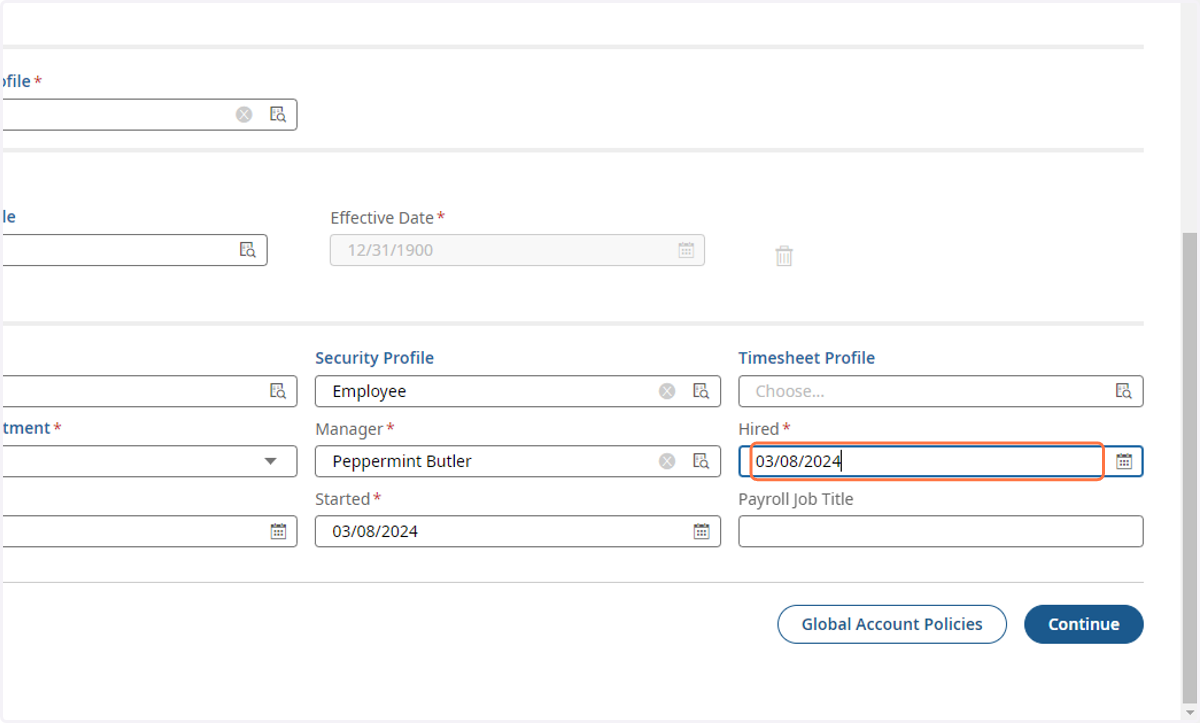The height and width of the screenshot is (723, 1200).
Task: Delete the Effective Date row with trash icon
Action: 784,256
